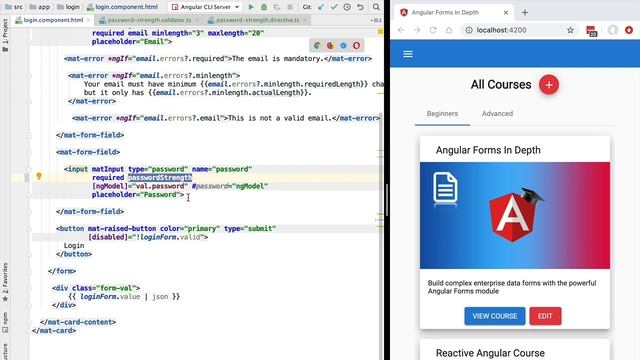Click the Angular Forms In Depth course image

click(x=515, y=216)
